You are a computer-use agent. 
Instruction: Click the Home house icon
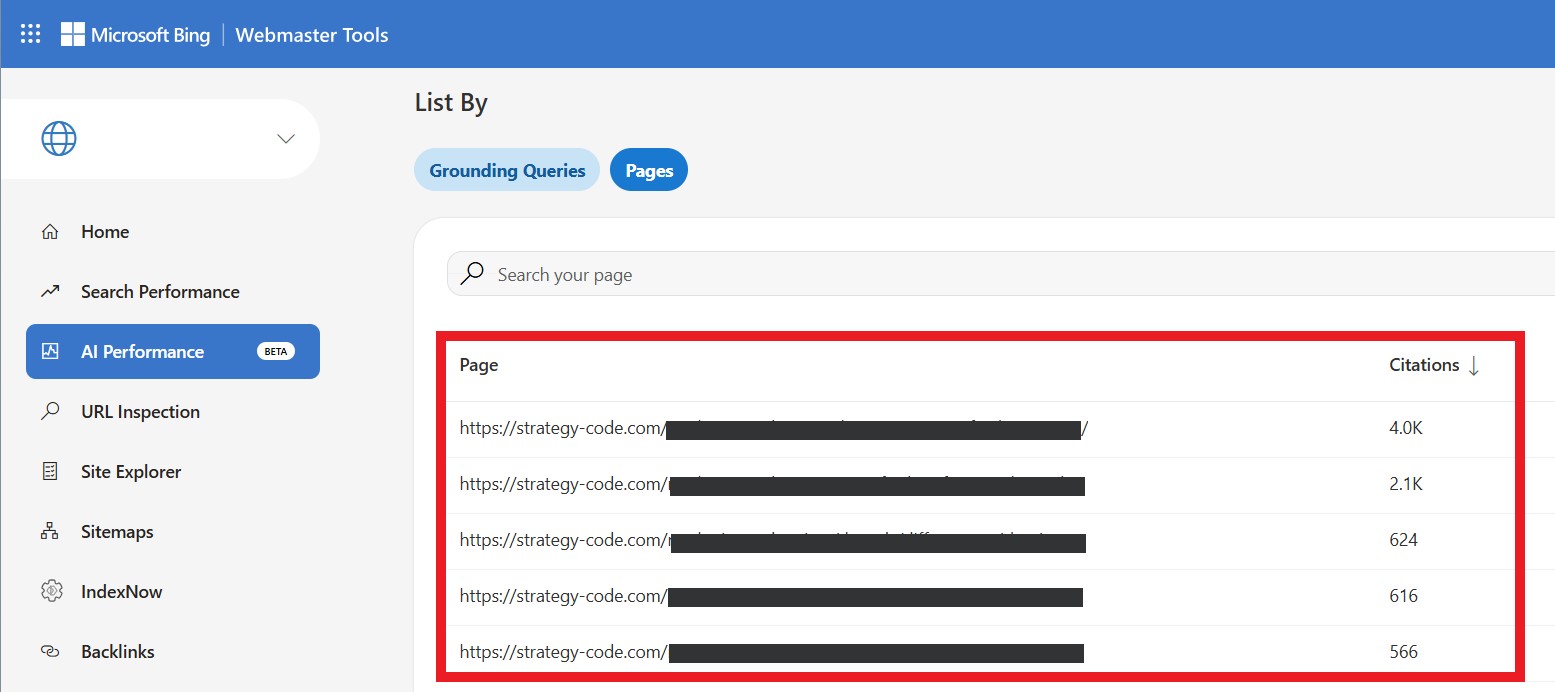click(49, 232)
